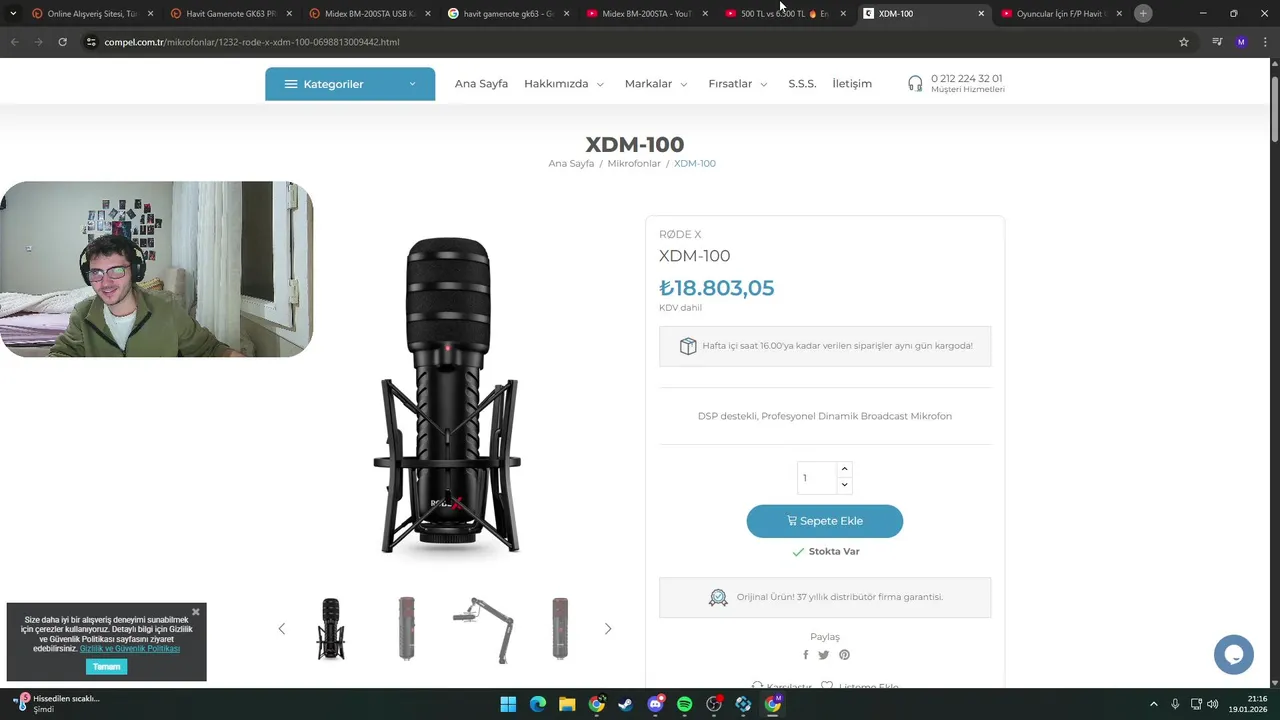Viewport: 1280px width, 720px height.
Task: Open the S.S.S. page
Action: point(802,84)
